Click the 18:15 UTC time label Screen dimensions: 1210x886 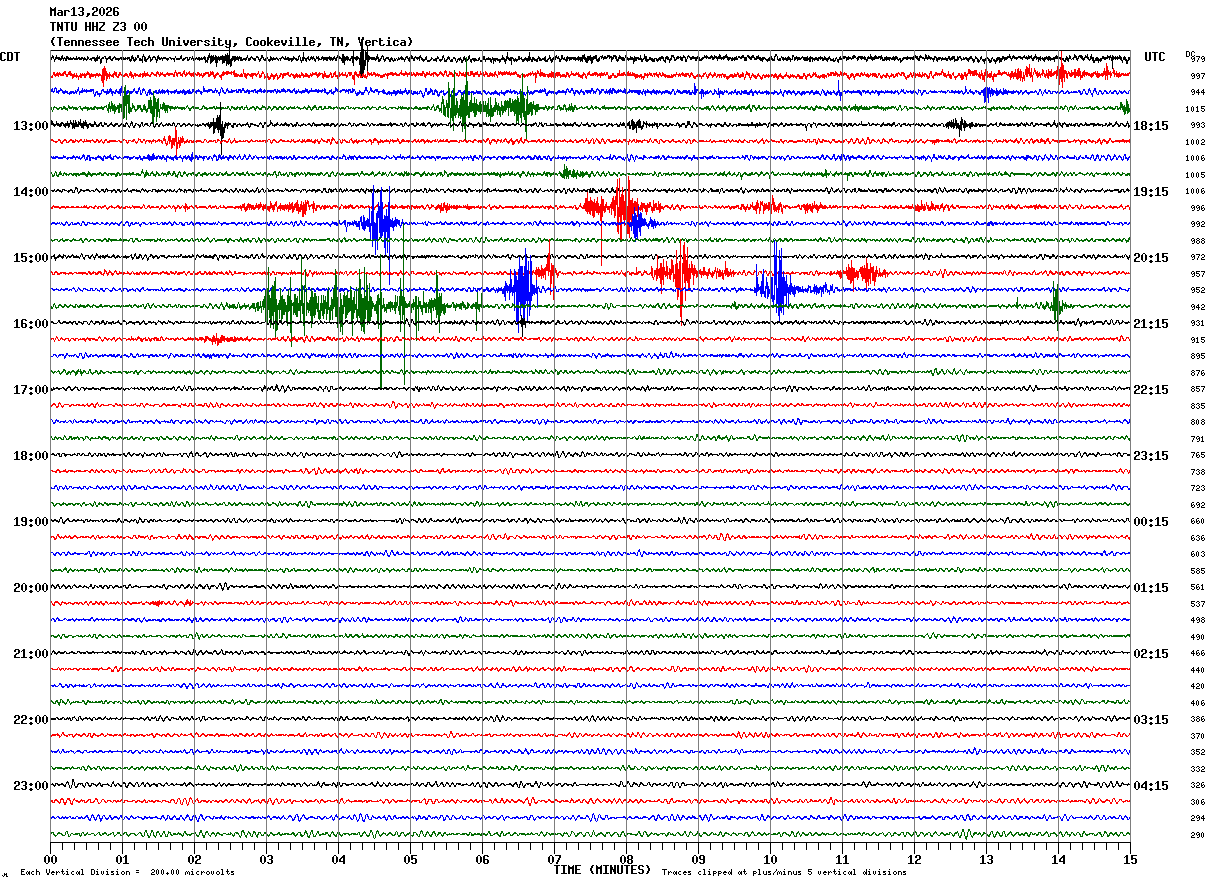click(x=1151, y=126)
